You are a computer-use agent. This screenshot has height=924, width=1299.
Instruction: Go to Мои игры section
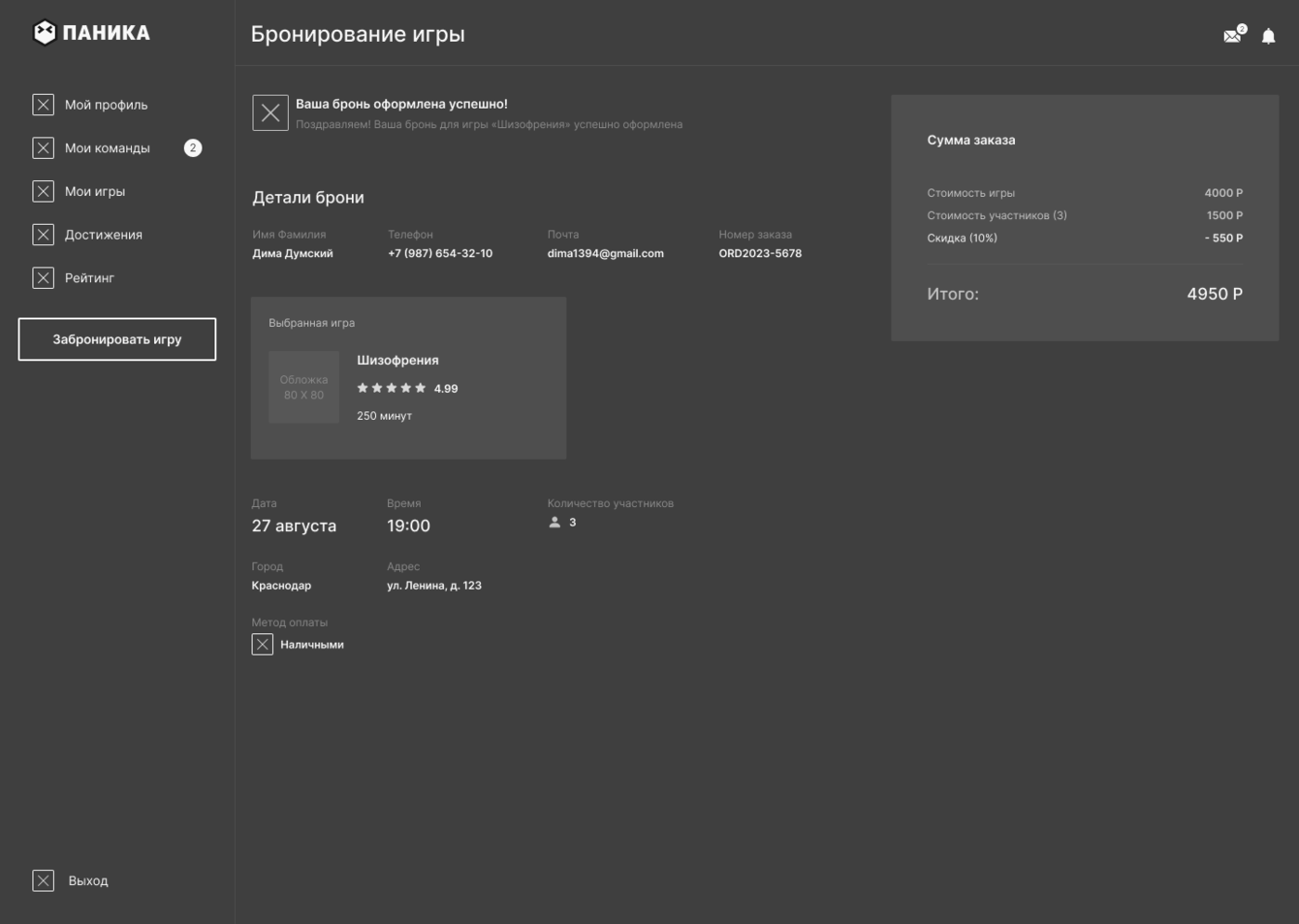click(95, 192)
